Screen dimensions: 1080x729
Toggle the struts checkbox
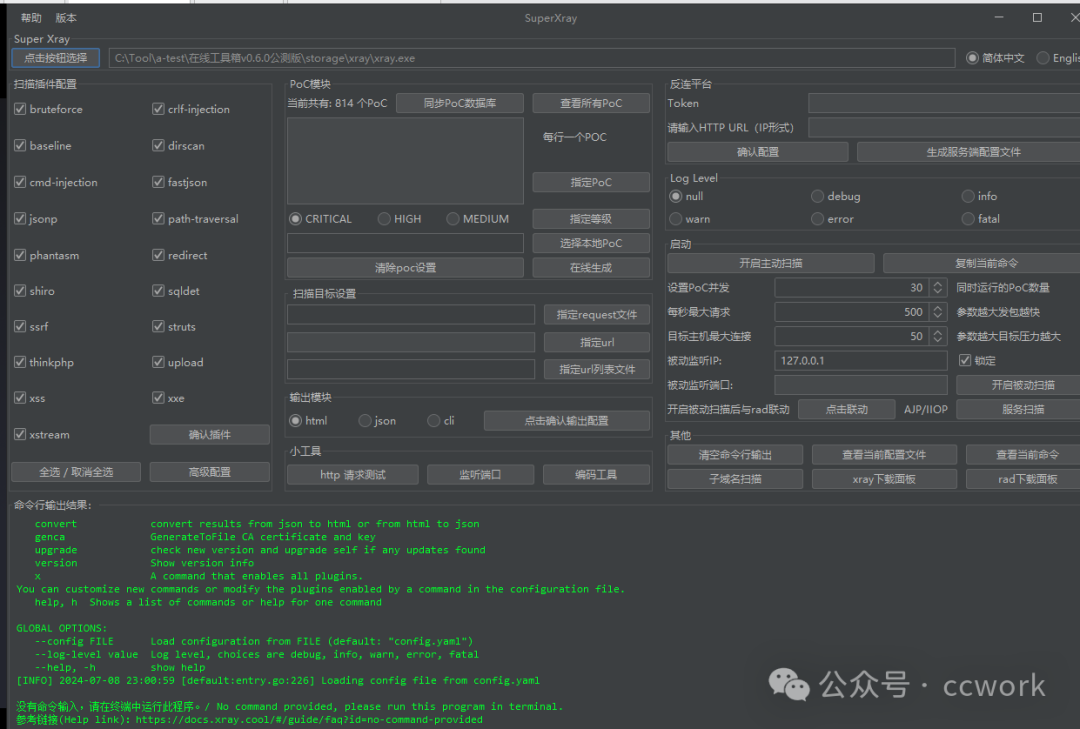point(158,327)
